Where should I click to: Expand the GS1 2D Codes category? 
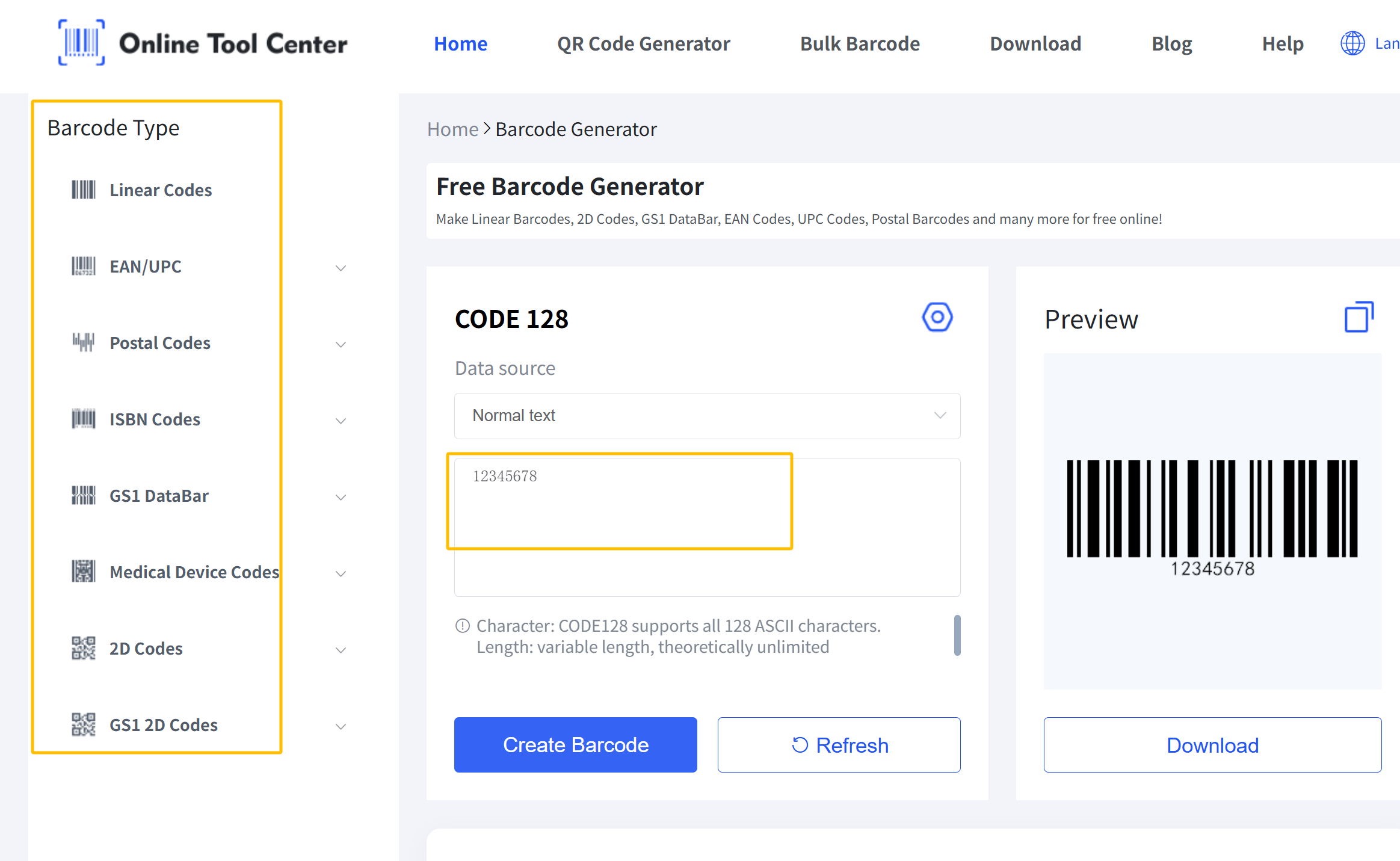(x=341, y=726)
